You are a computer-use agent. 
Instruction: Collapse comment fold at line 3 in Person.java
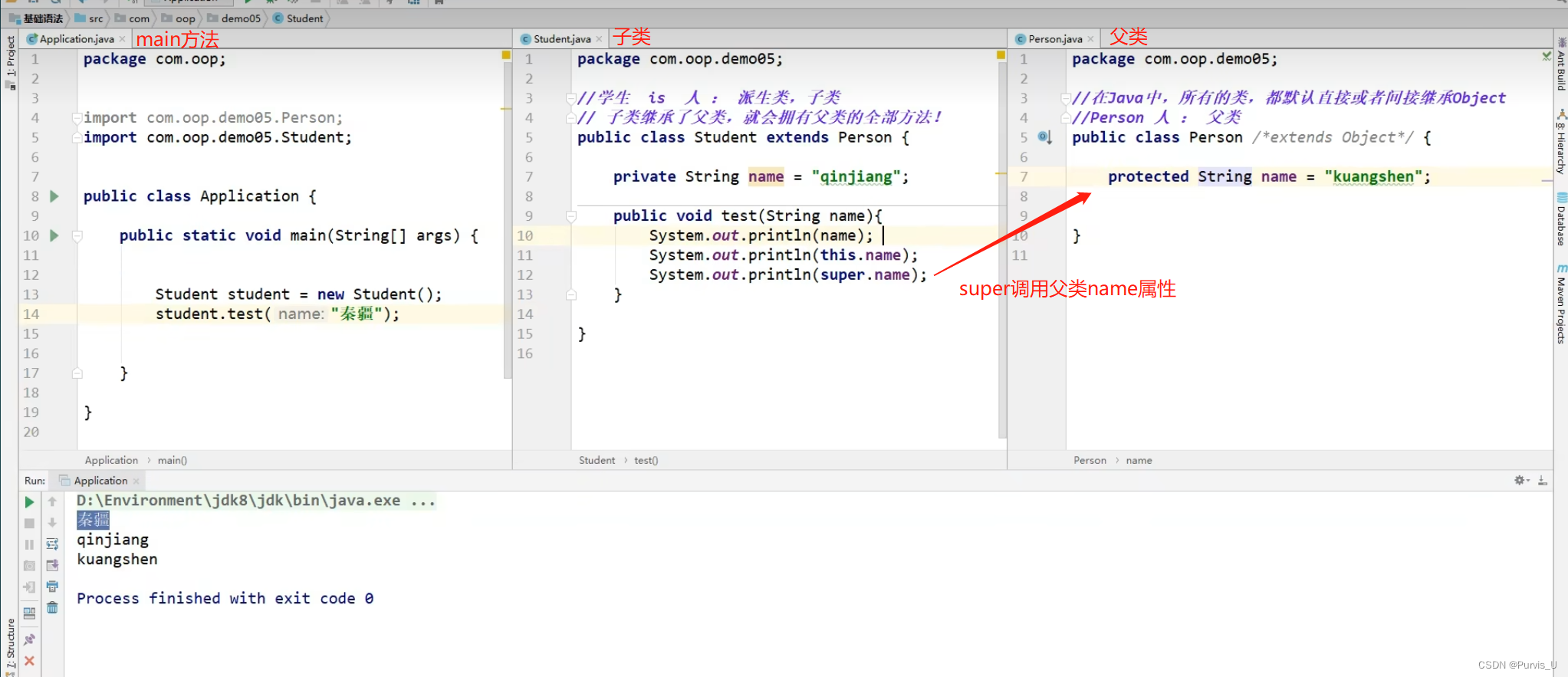[1066, 98]
